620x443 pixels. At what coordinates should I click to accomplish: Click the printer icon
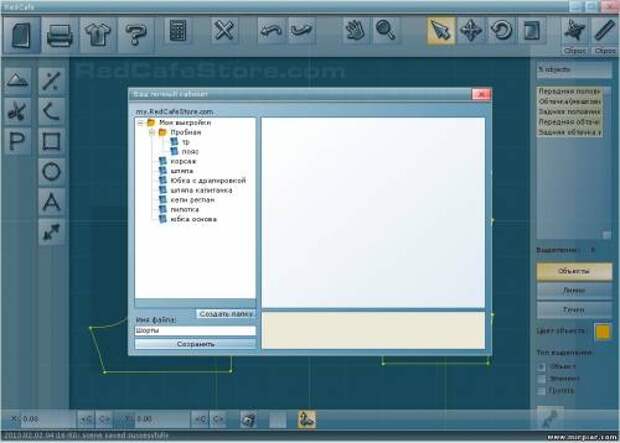(59, 35)
